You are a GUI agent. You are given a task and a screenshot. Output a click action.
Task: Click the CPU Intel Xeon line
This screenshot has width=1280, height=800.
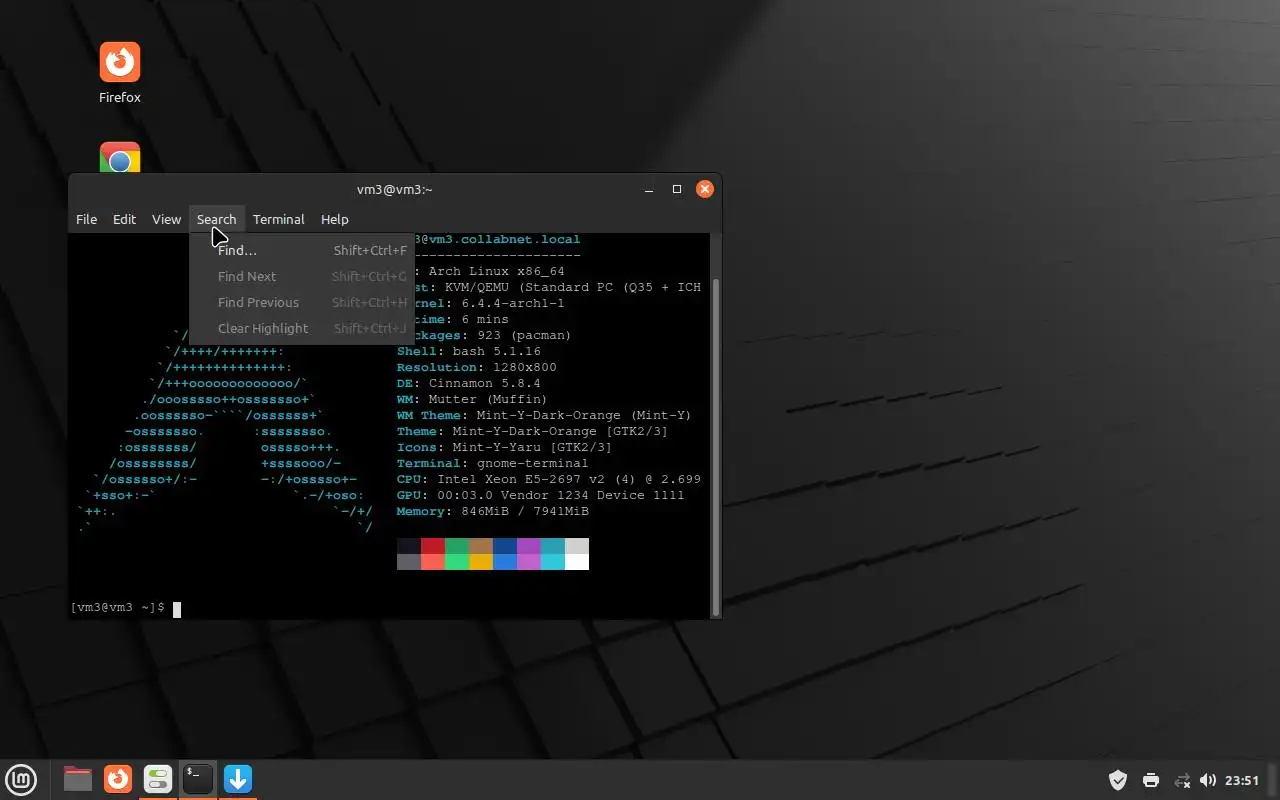549,480
